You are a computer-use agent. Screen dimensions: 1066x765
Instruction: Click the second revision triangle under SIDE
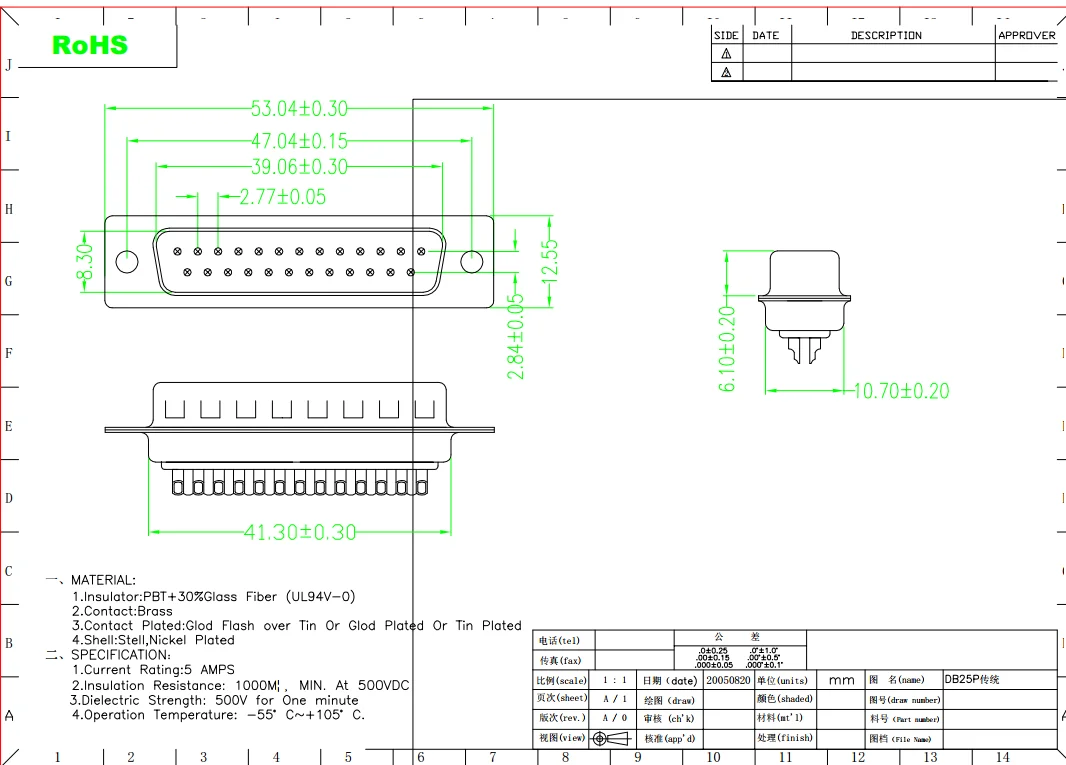tap(726, 72)
